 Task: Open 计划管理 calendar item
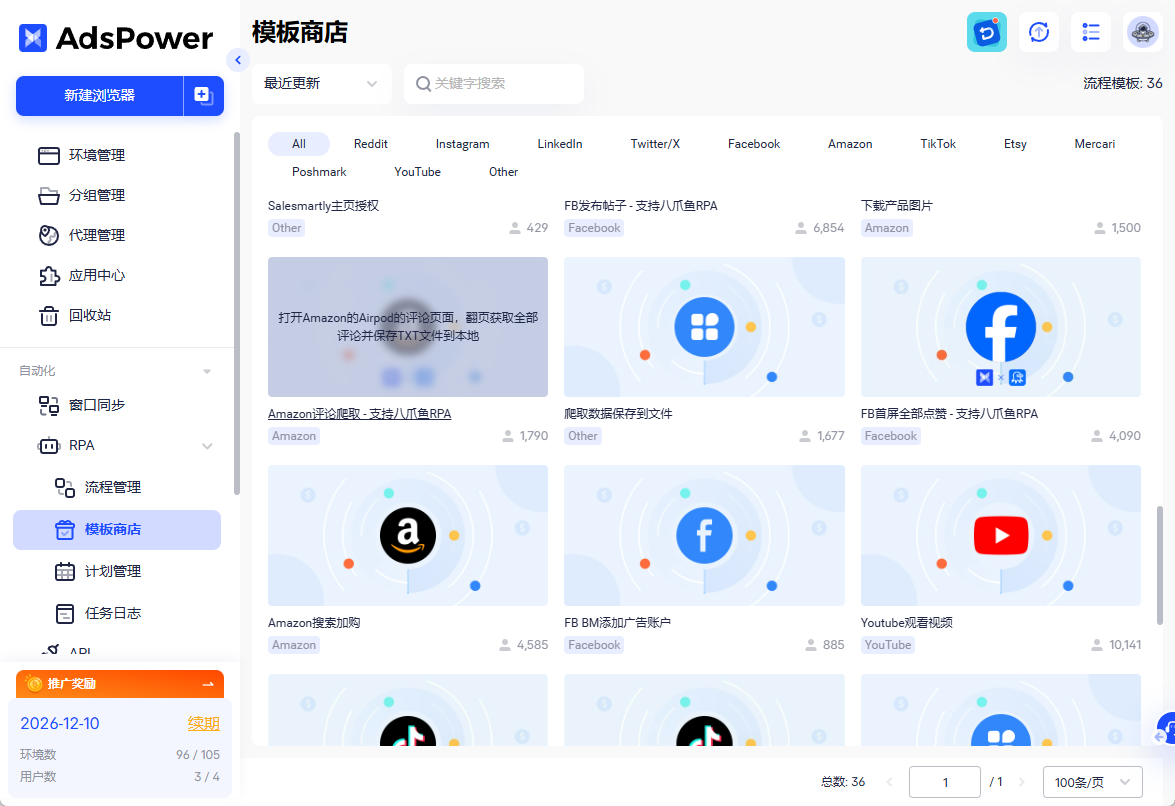click(97, 572)
